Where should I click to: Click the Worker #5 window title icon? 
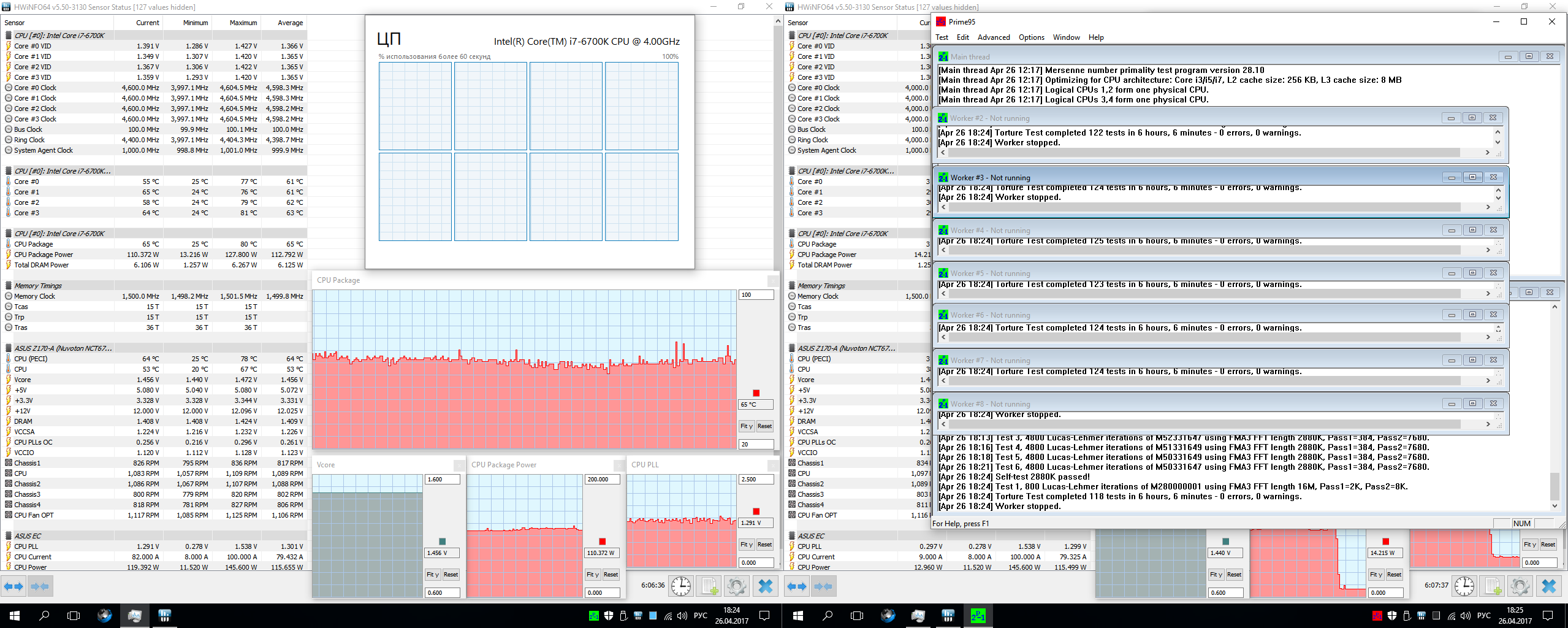[x=943, y=273]
